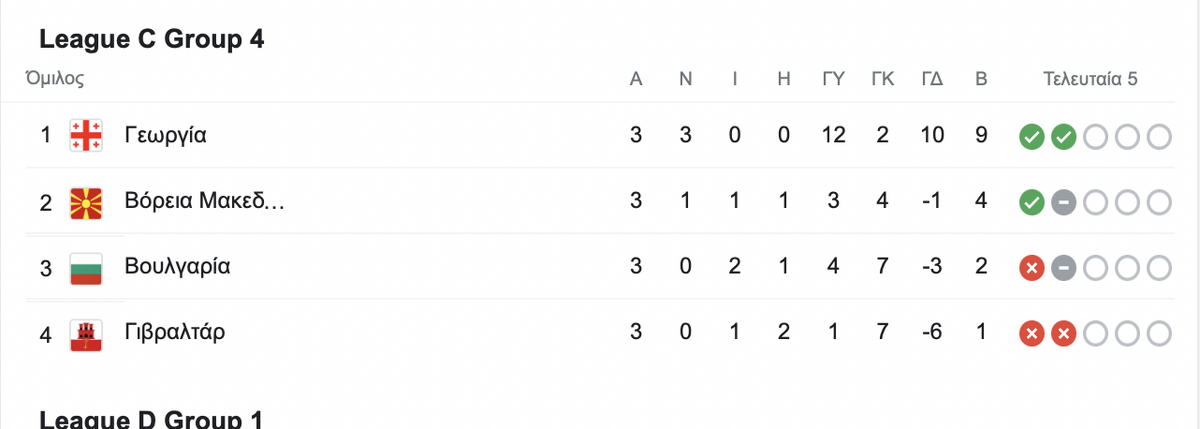The height and width of the screenshot is (429, 1200).
Task: Click the Bulgaria flag icon
Action: pos(86,267)
